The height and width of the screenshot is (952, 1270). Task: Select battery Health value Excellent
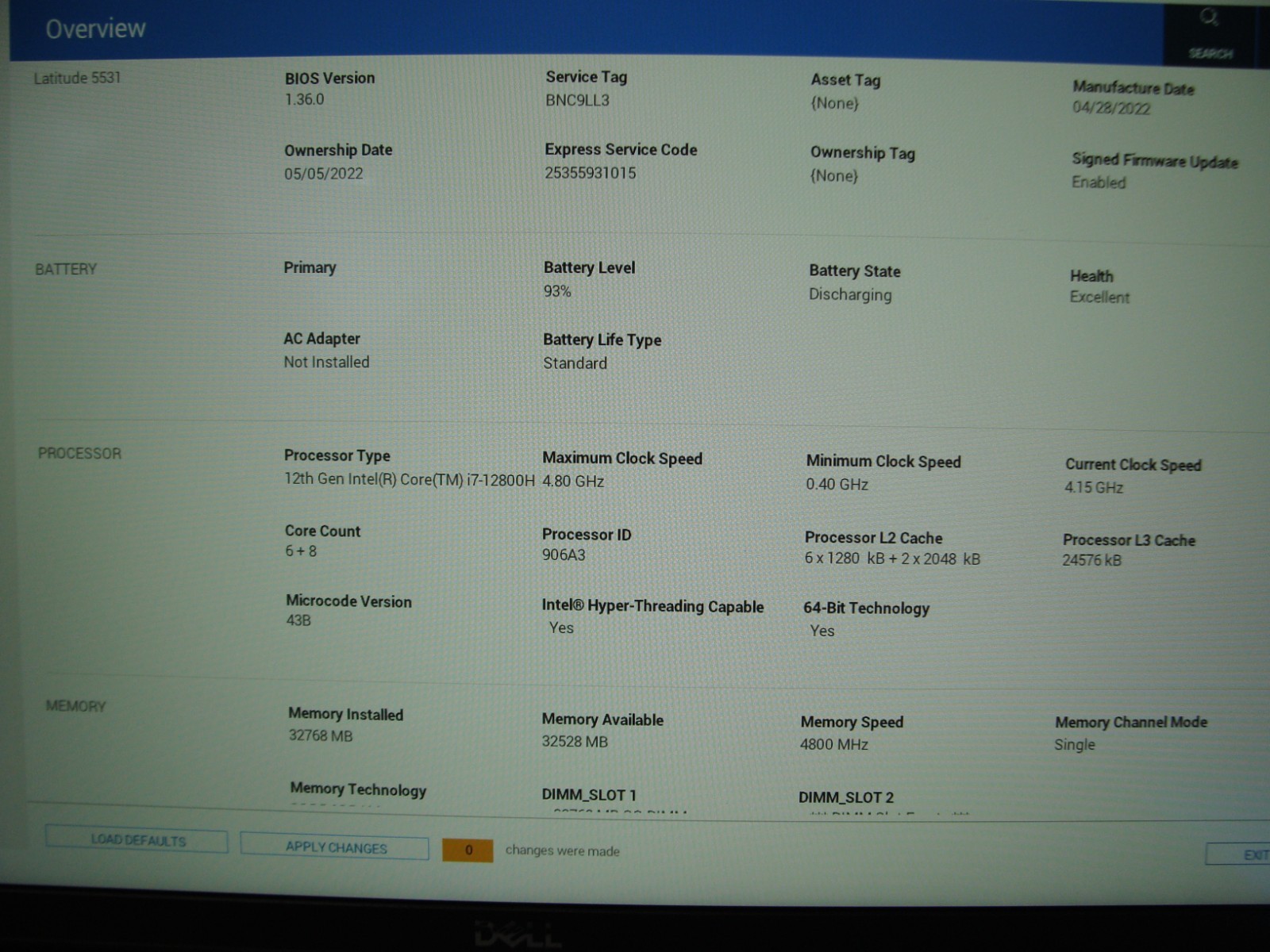point(1099,297)
